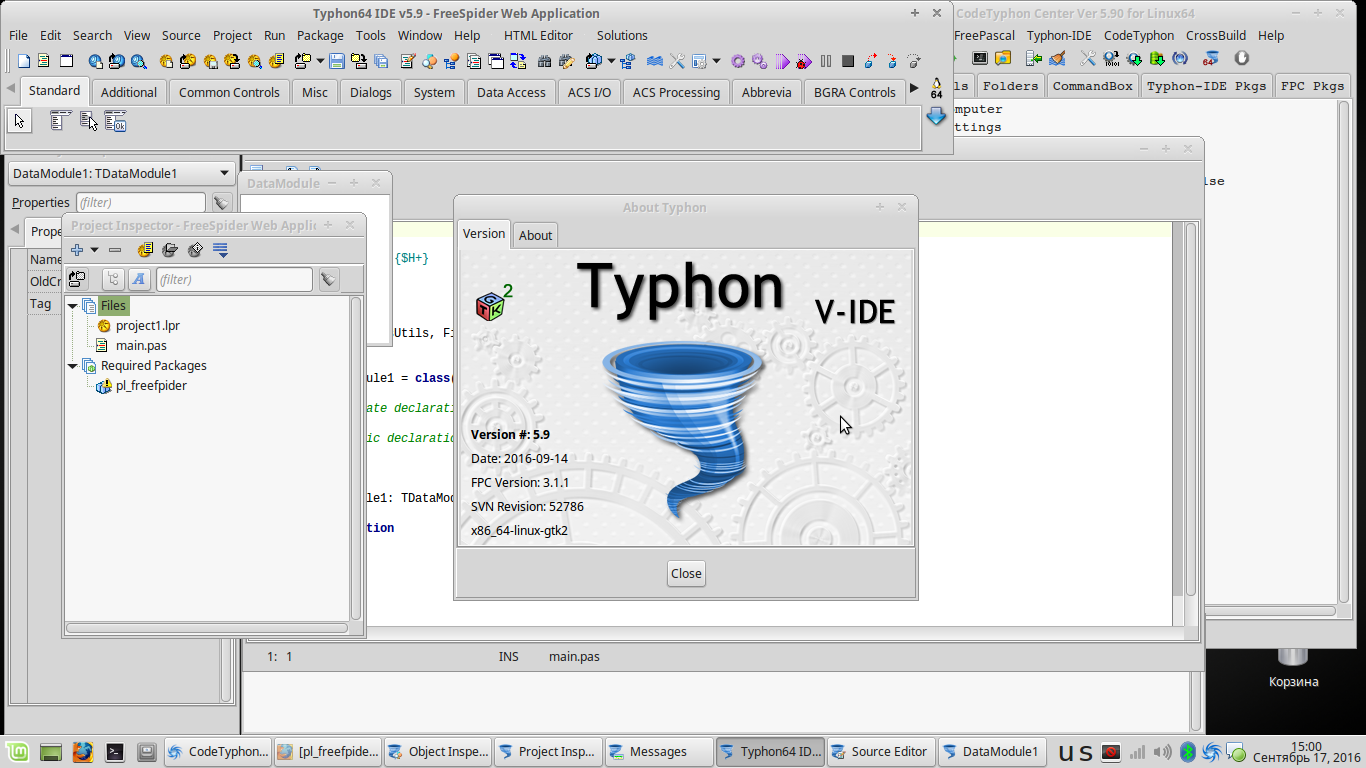Switch to Messages window in taskbar
This screenshot has height=768, width=1366.
click(x=659, y=752)
